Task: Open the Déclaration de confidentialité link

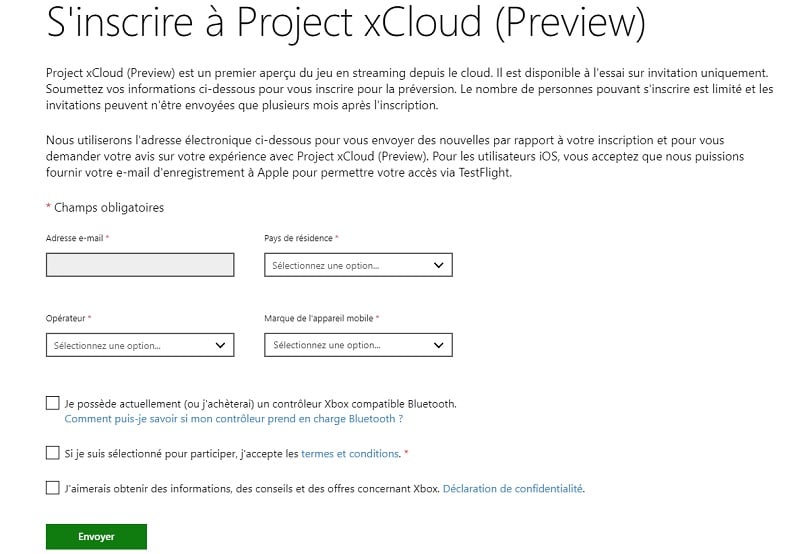Action: pos(513,489)
